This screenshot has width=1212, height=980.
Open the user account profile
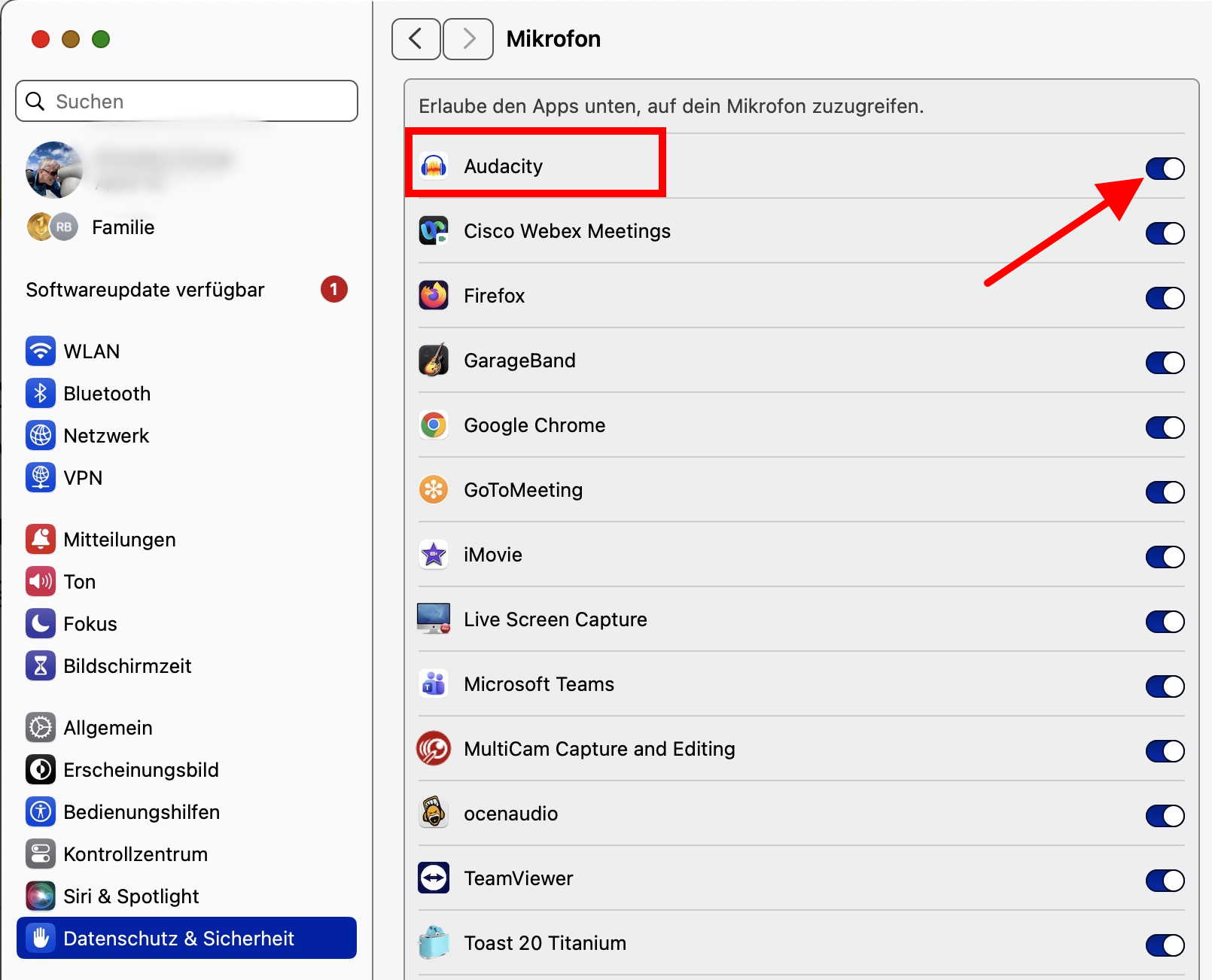click(187, 170)
